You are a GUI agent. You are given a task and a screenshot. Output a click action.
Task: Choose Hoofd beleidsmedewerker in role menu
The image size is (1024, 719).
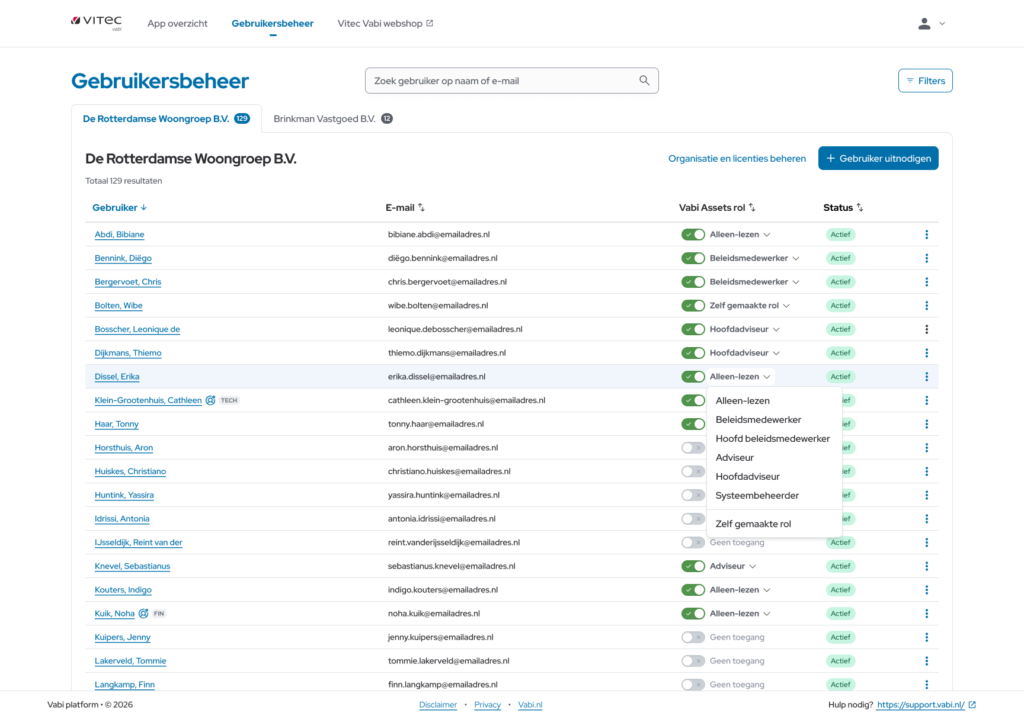click(772, 439)
